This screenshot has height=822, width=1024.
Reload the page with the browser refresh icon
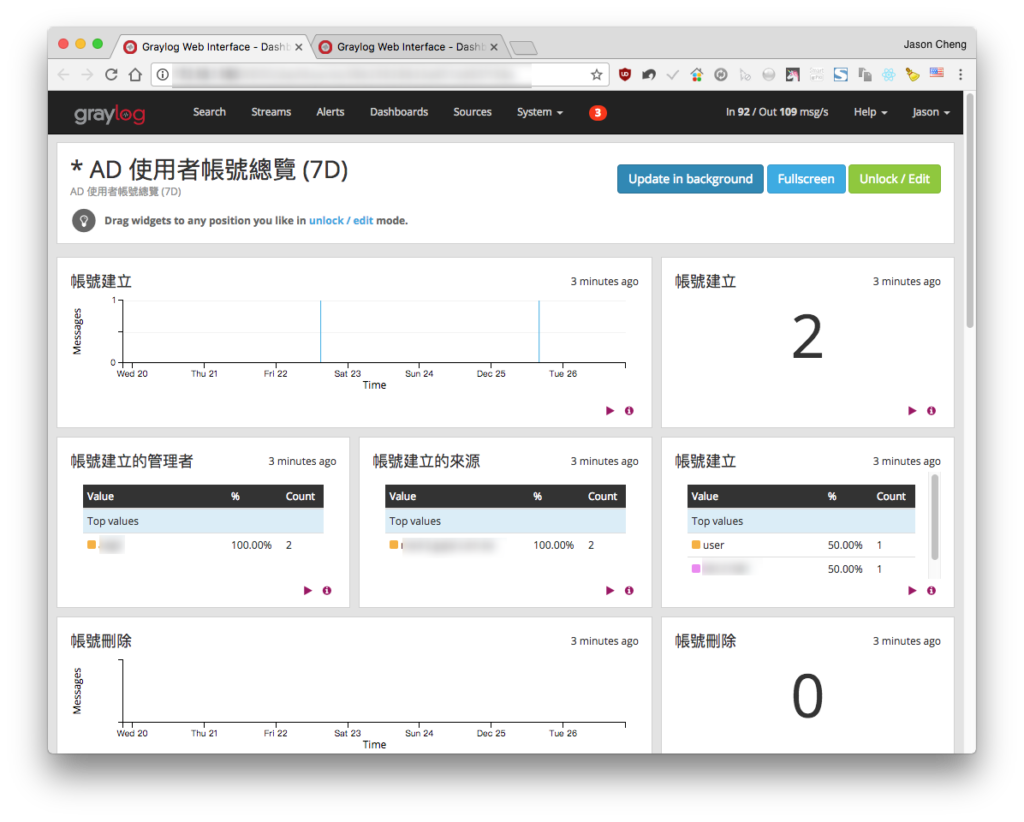click(111, 74)
